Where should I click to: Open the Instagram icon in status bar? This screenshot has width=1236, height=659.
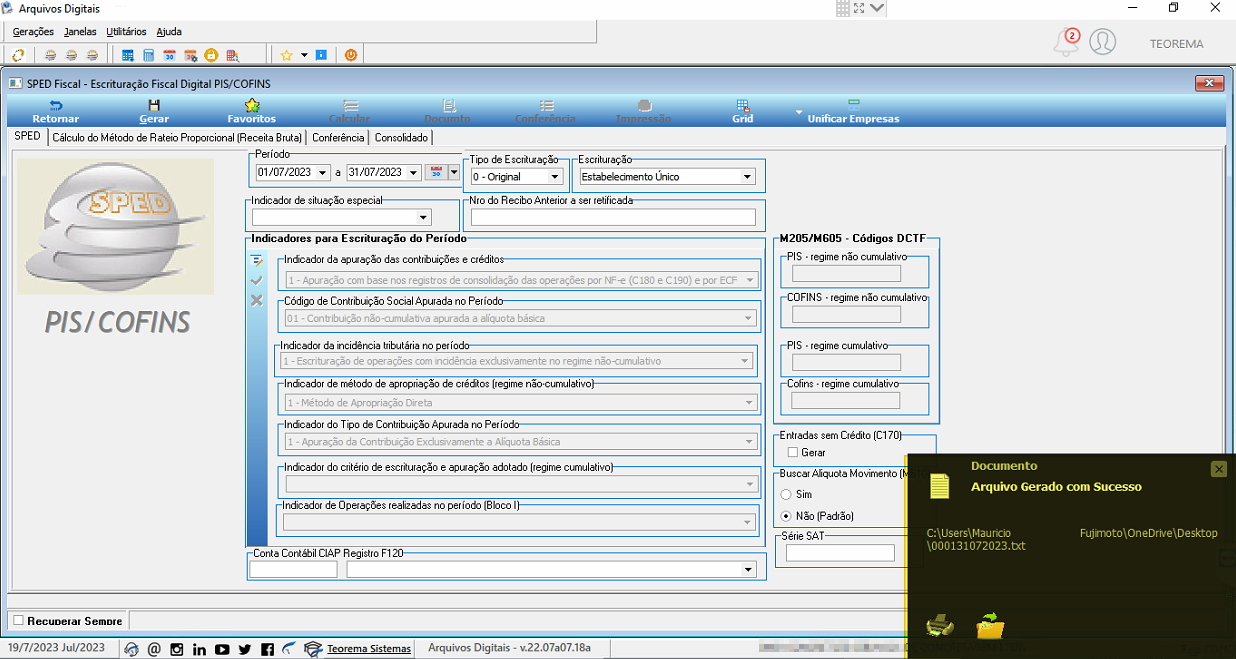[x=176, y=649]
